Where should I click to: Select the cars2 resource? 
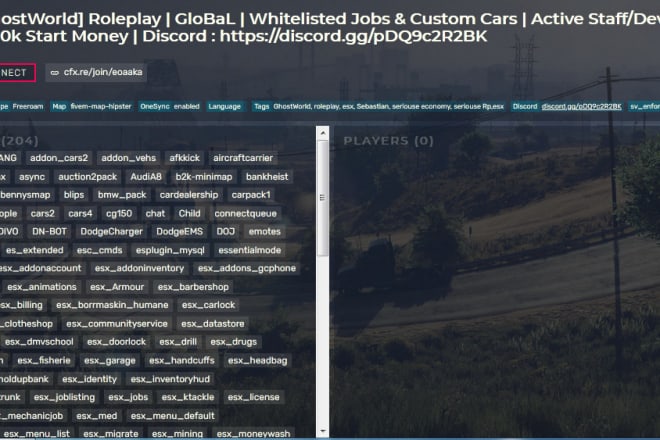pos(43,213)
